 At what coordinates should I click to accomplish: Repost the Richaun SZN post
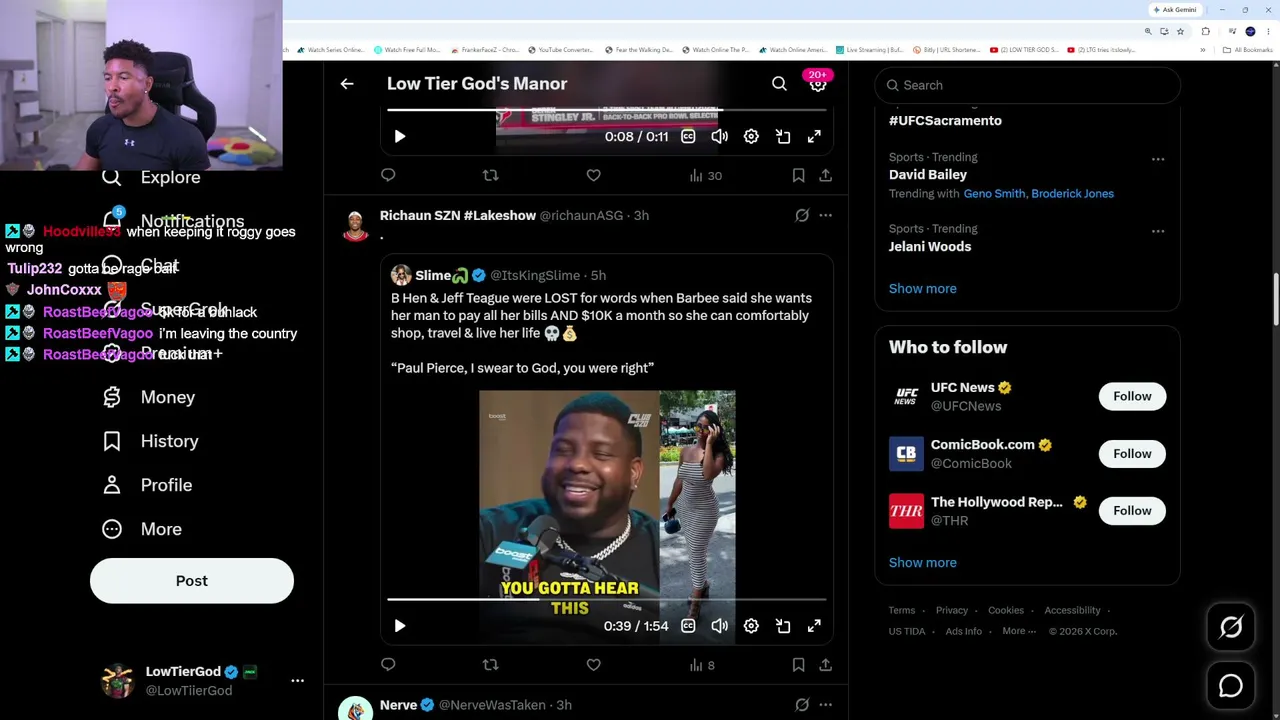(490, 664)
